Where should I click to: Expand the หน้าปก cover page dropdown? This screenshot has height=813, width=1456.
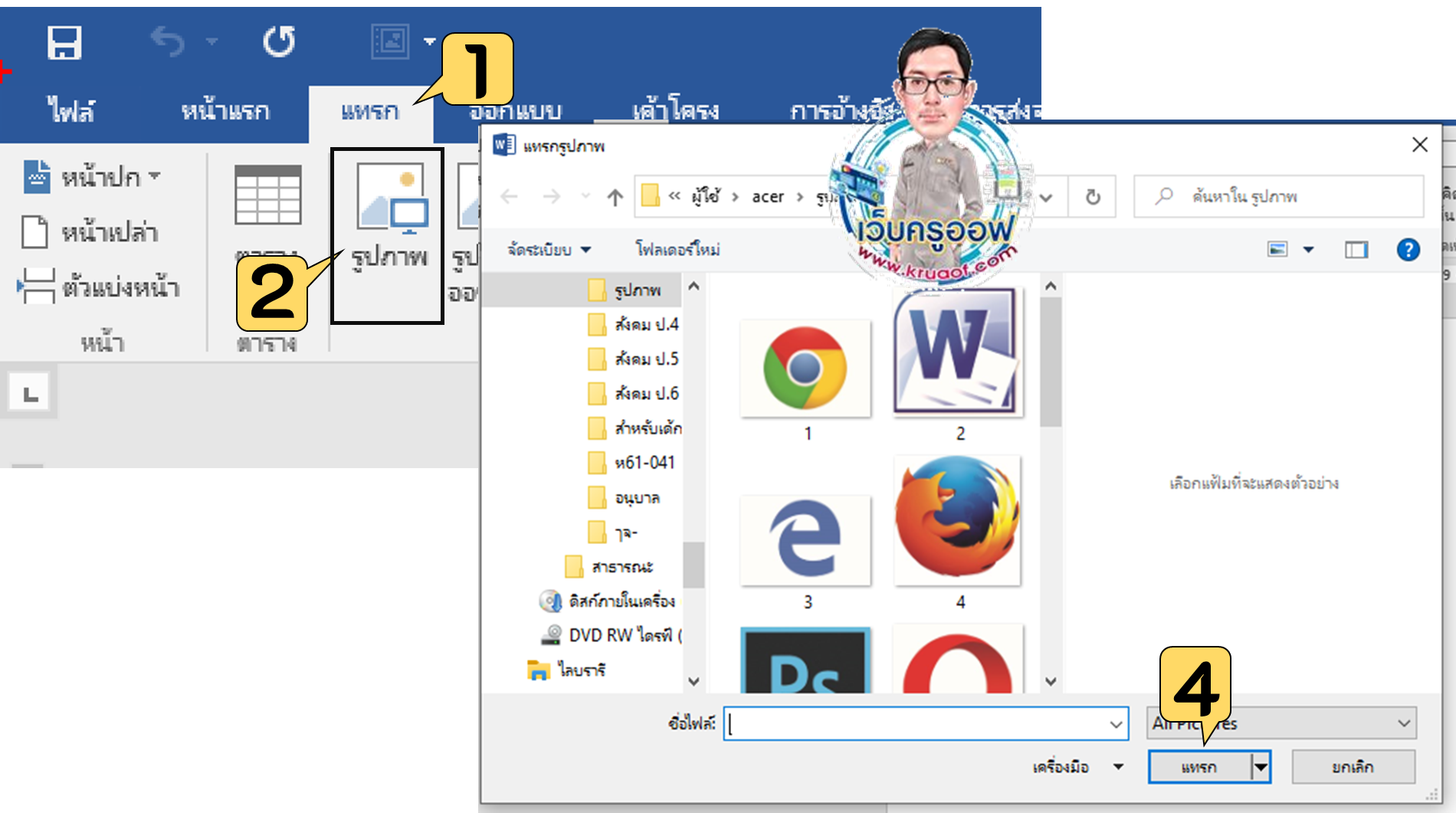[155, 176]
